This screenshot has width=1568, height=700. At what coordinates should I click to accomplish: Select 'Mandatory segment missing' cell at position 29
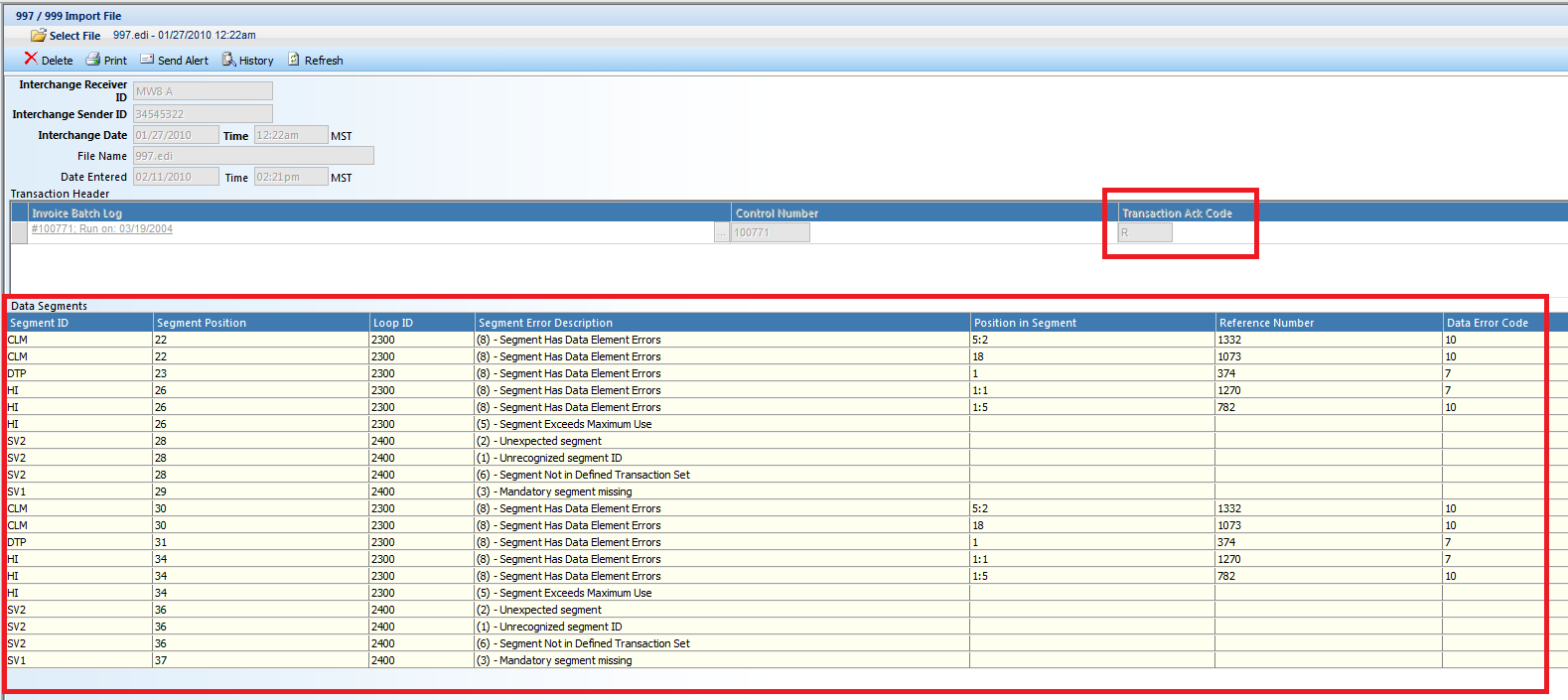click(723, 491)
